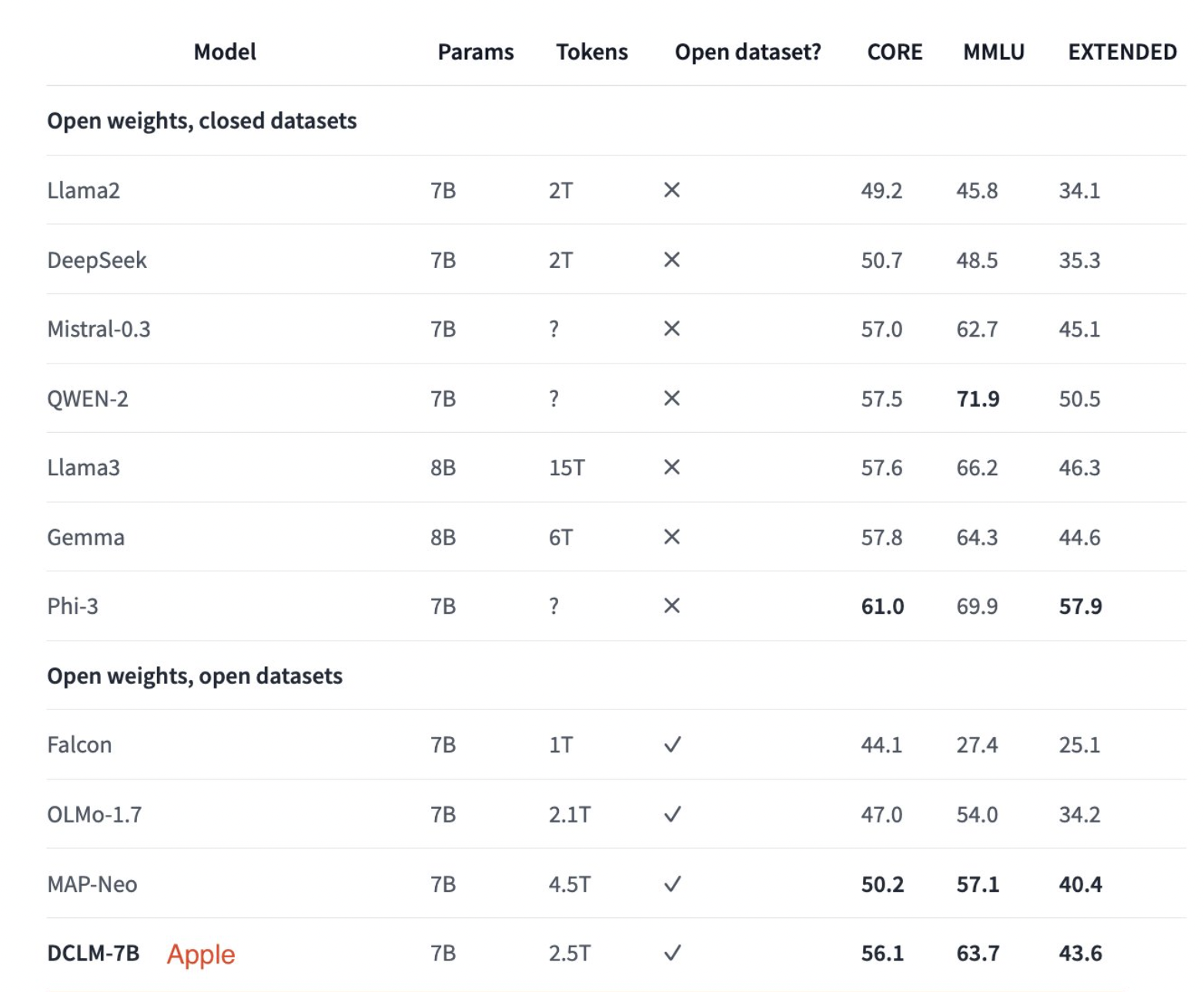This screenshot has height=992, width=1204.
Task: Click the Open dataset? column header
Action: [747, 52]
